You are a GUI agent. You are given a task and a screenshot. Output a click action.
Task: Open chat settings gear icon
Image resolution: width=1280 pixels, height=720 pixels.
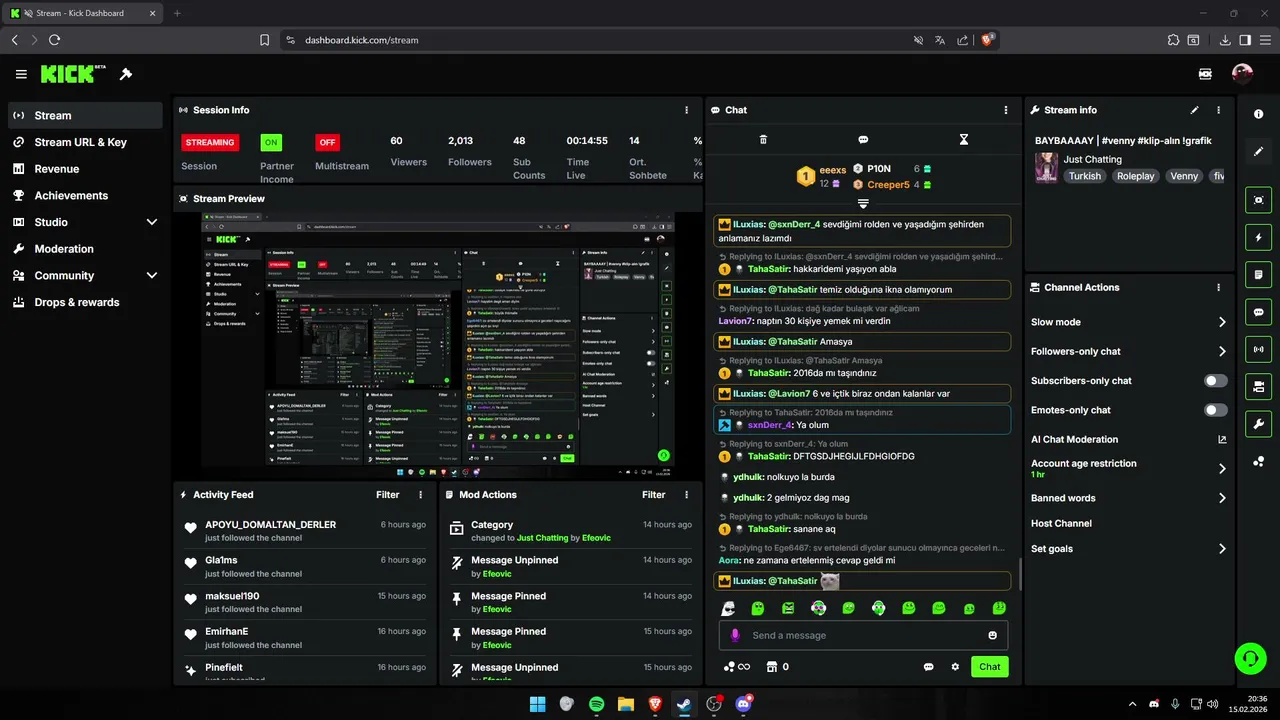click(x=955, y=667)
